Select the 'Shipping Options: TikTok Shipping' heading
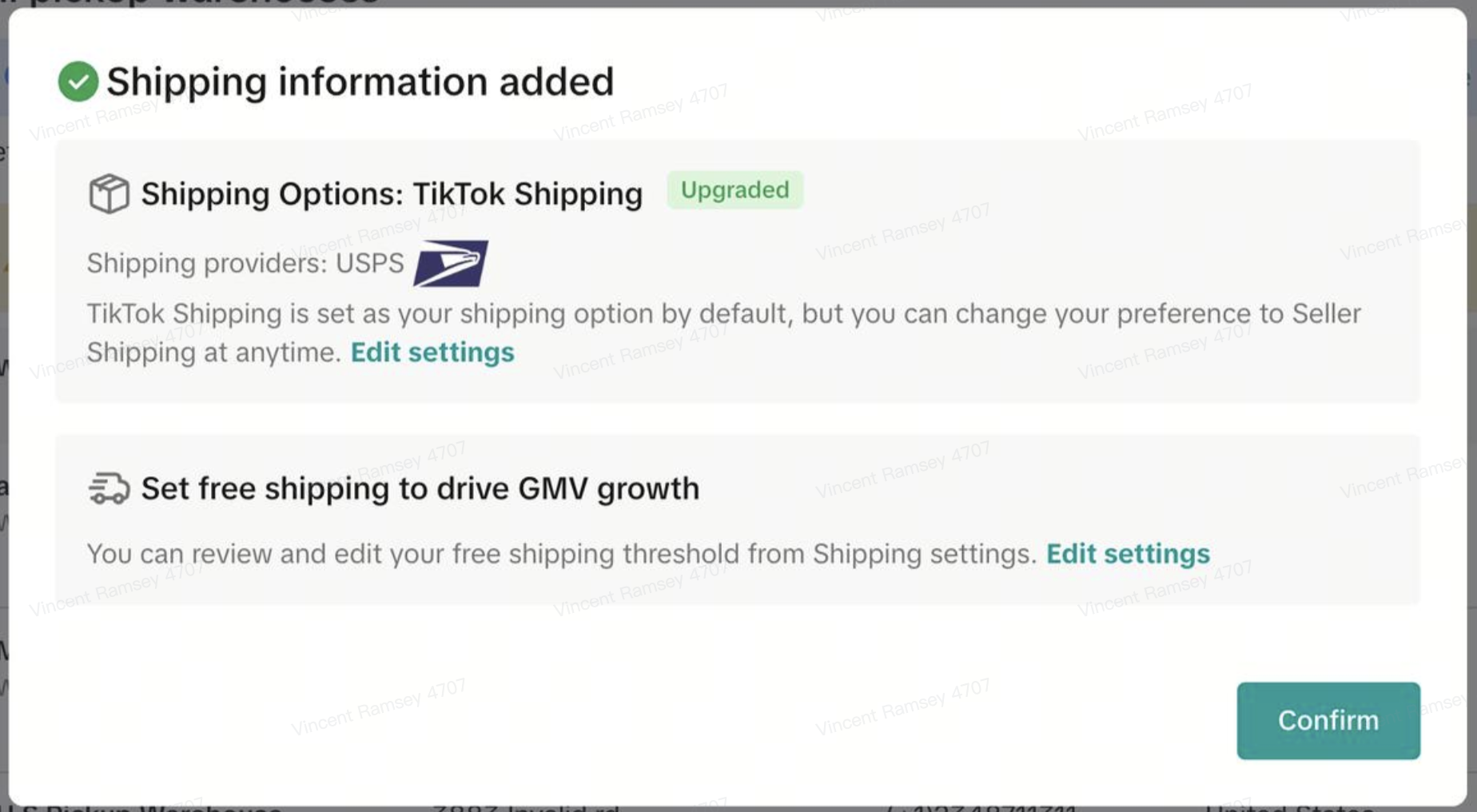This screenshot has width=1477, height=812. coord(392,194)
